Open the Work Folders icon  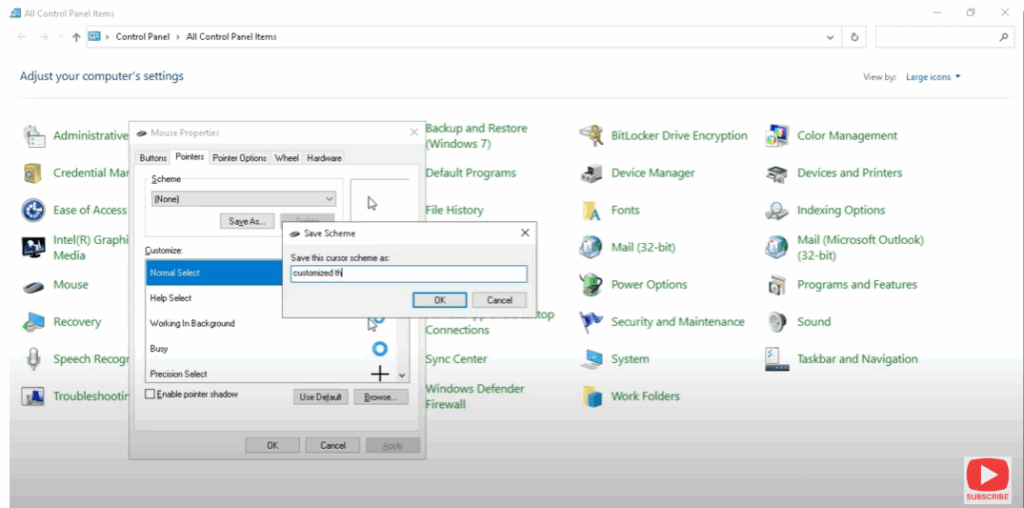591,396
